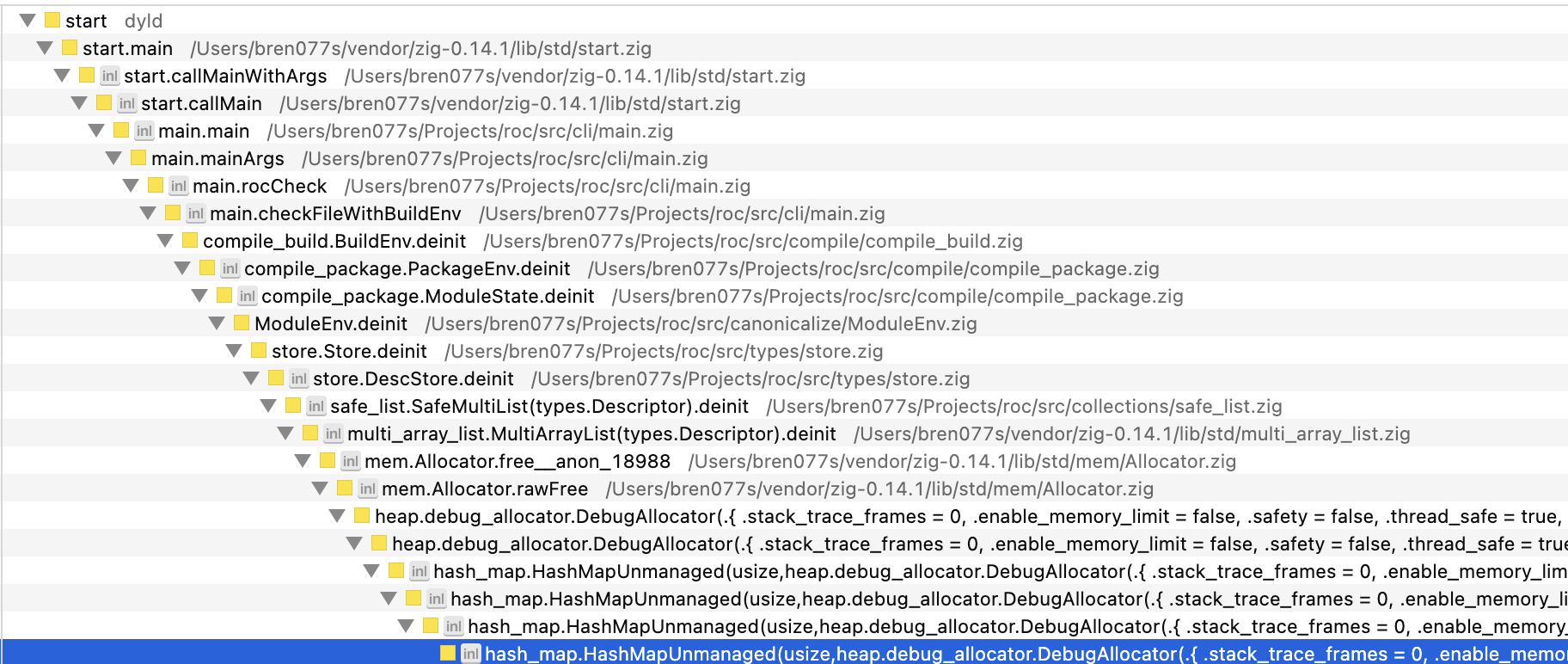Collapse the mem.Allocator.free__anon_18988 node

pos(303,461)
